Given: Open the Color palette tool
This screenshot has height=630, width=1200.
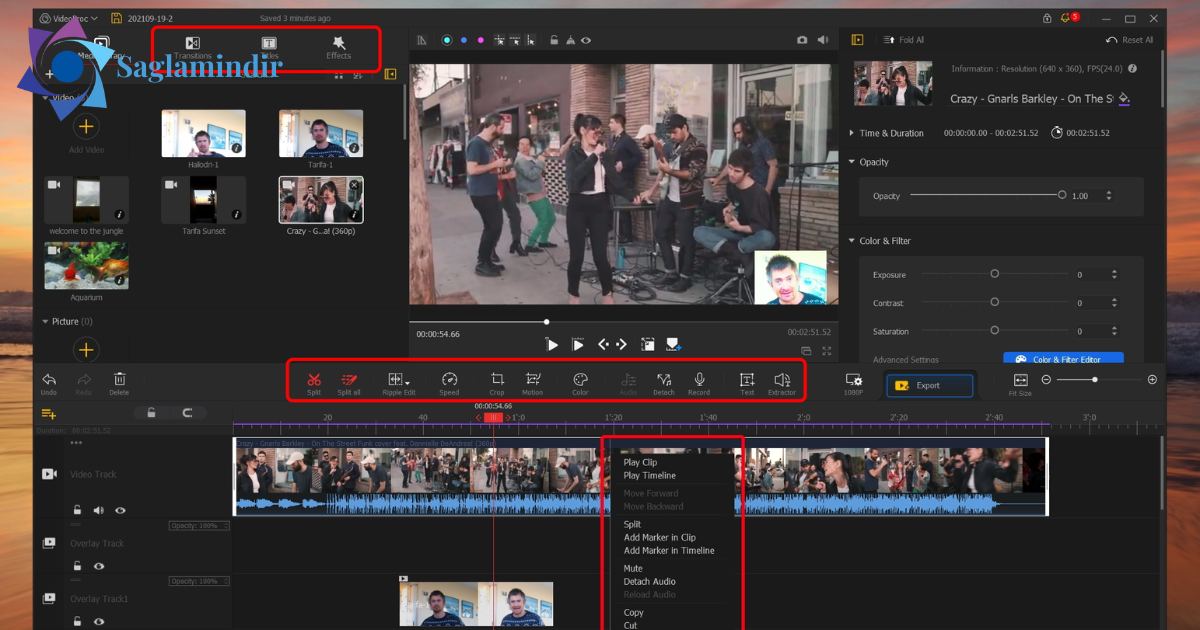Looking at the screenshot, I should [x=580, y=379].
